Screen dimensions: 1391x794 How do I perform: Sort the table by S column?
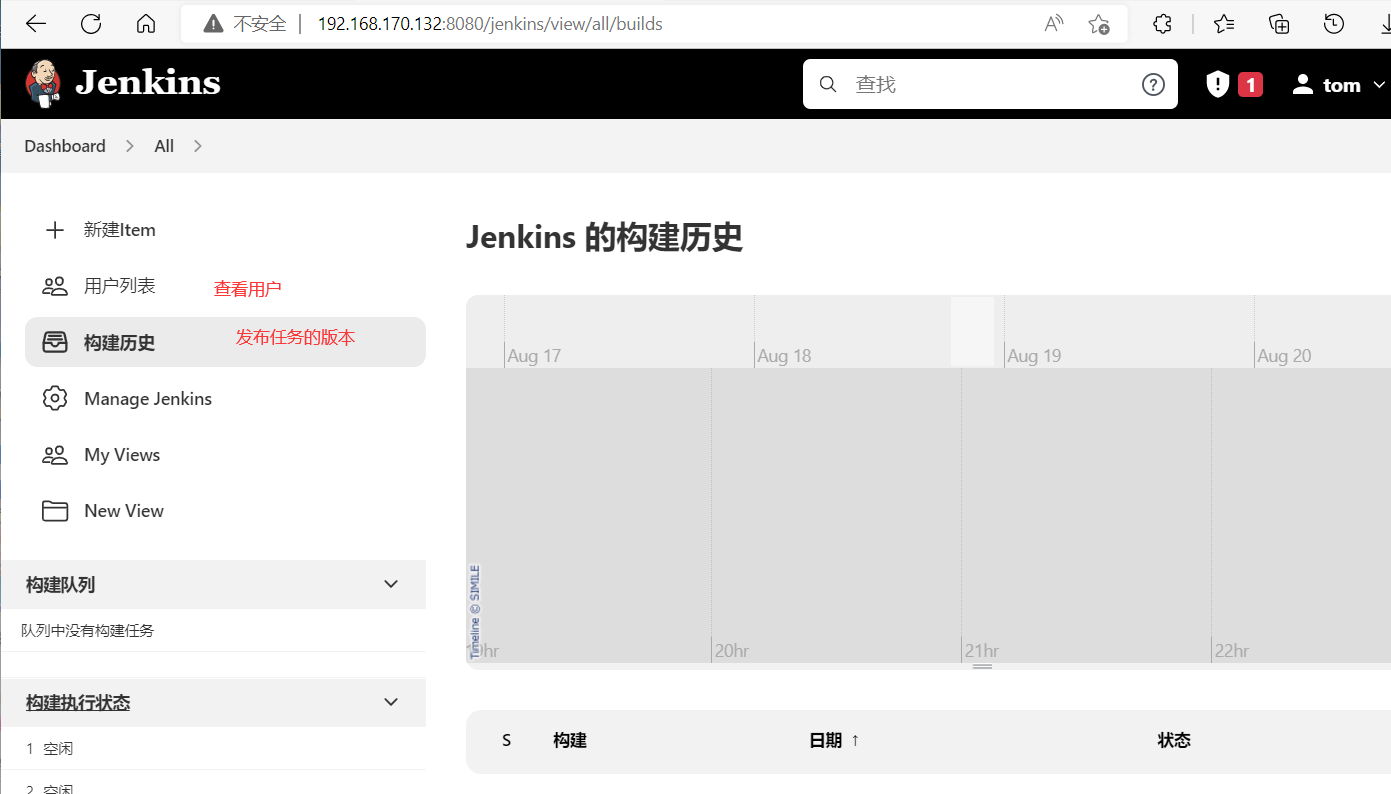point(507,741)
